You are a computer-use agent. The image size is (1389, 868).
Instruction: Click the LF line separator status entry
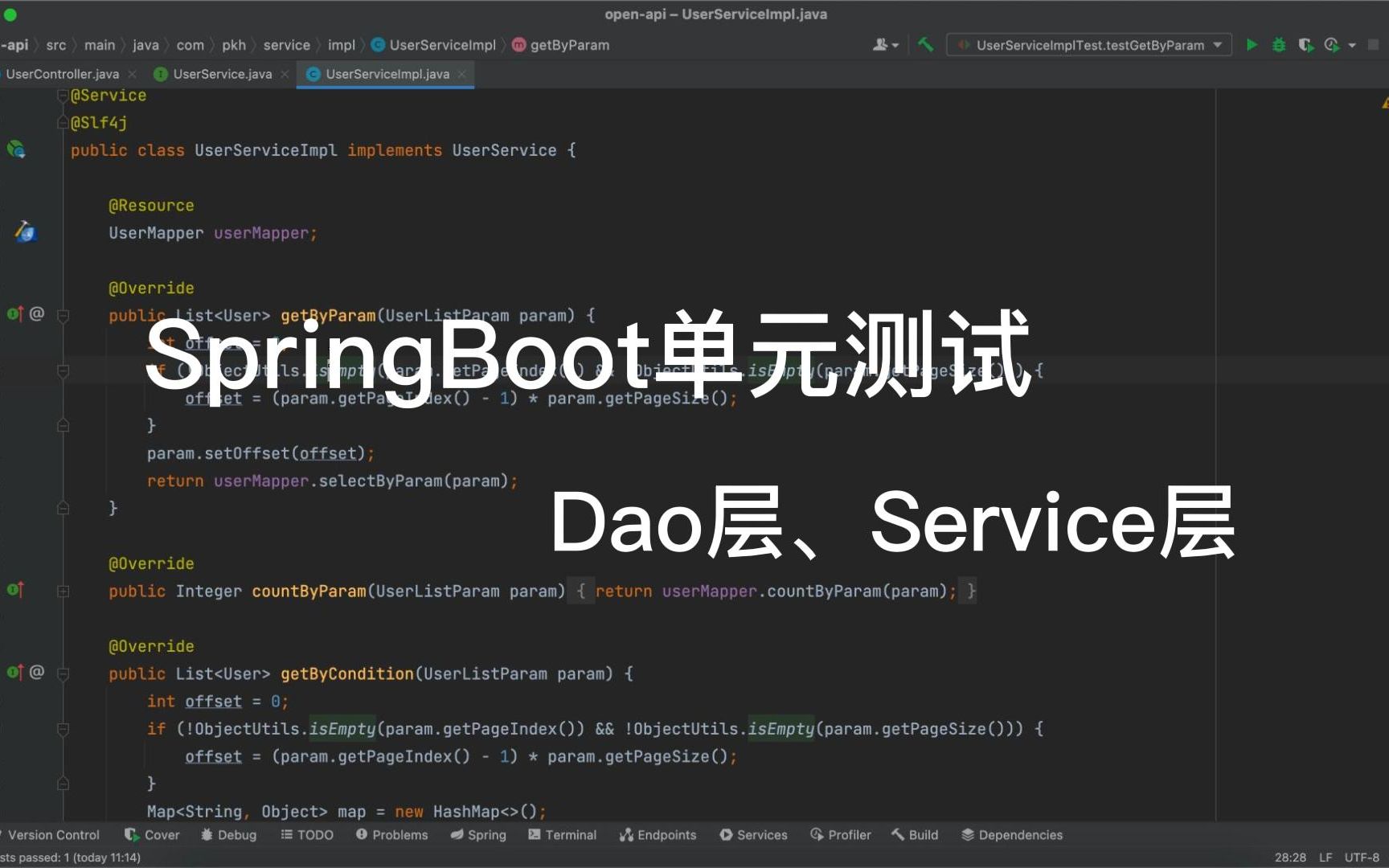[1325, 858]
